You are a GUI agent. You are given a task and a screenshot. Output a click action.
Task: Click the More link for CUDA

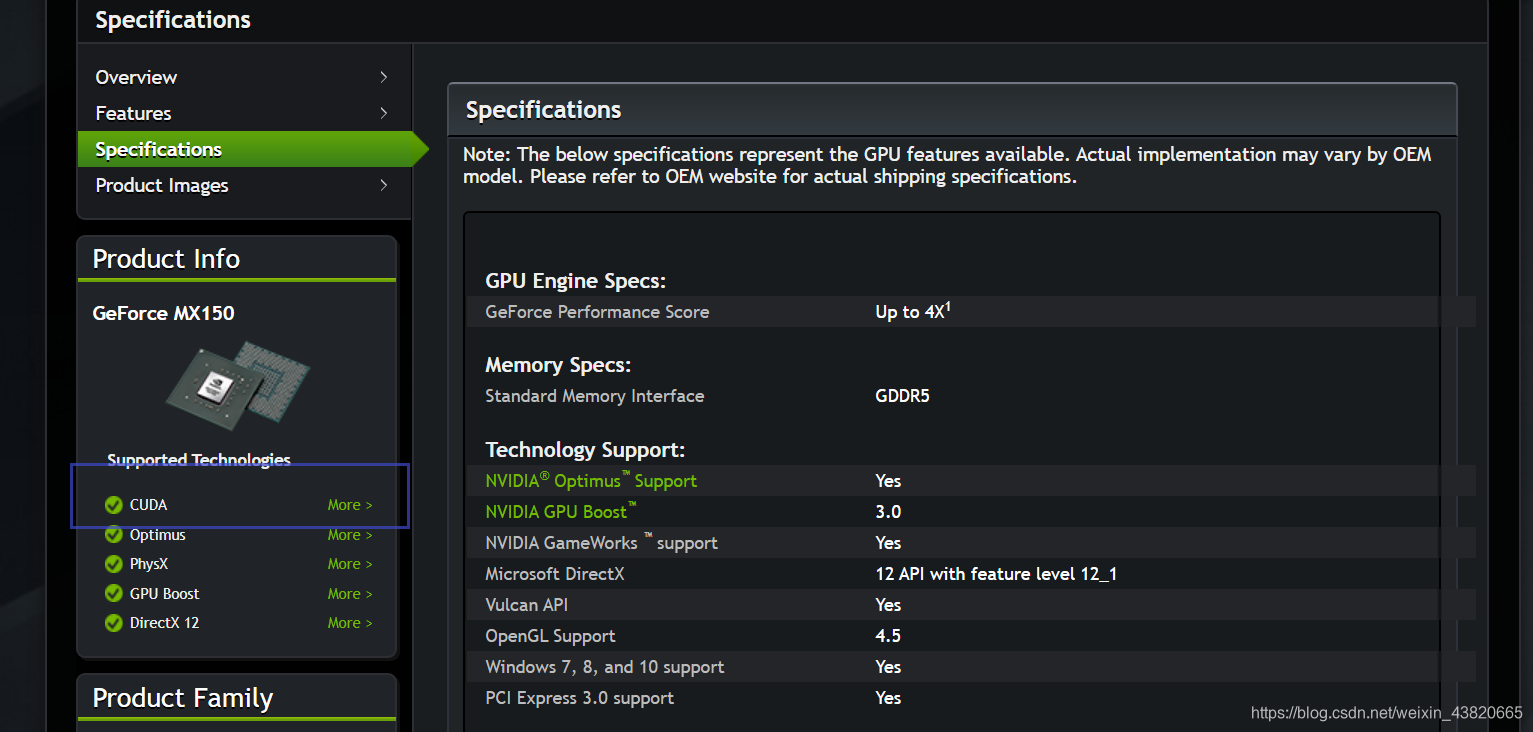pos(350,505)
